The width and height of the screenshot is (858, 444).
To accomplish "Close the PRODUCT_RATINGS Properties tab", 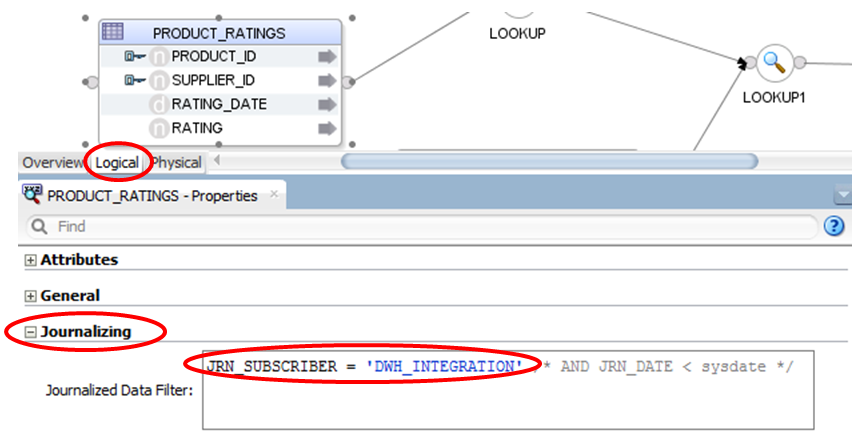I will pos(274,194).
